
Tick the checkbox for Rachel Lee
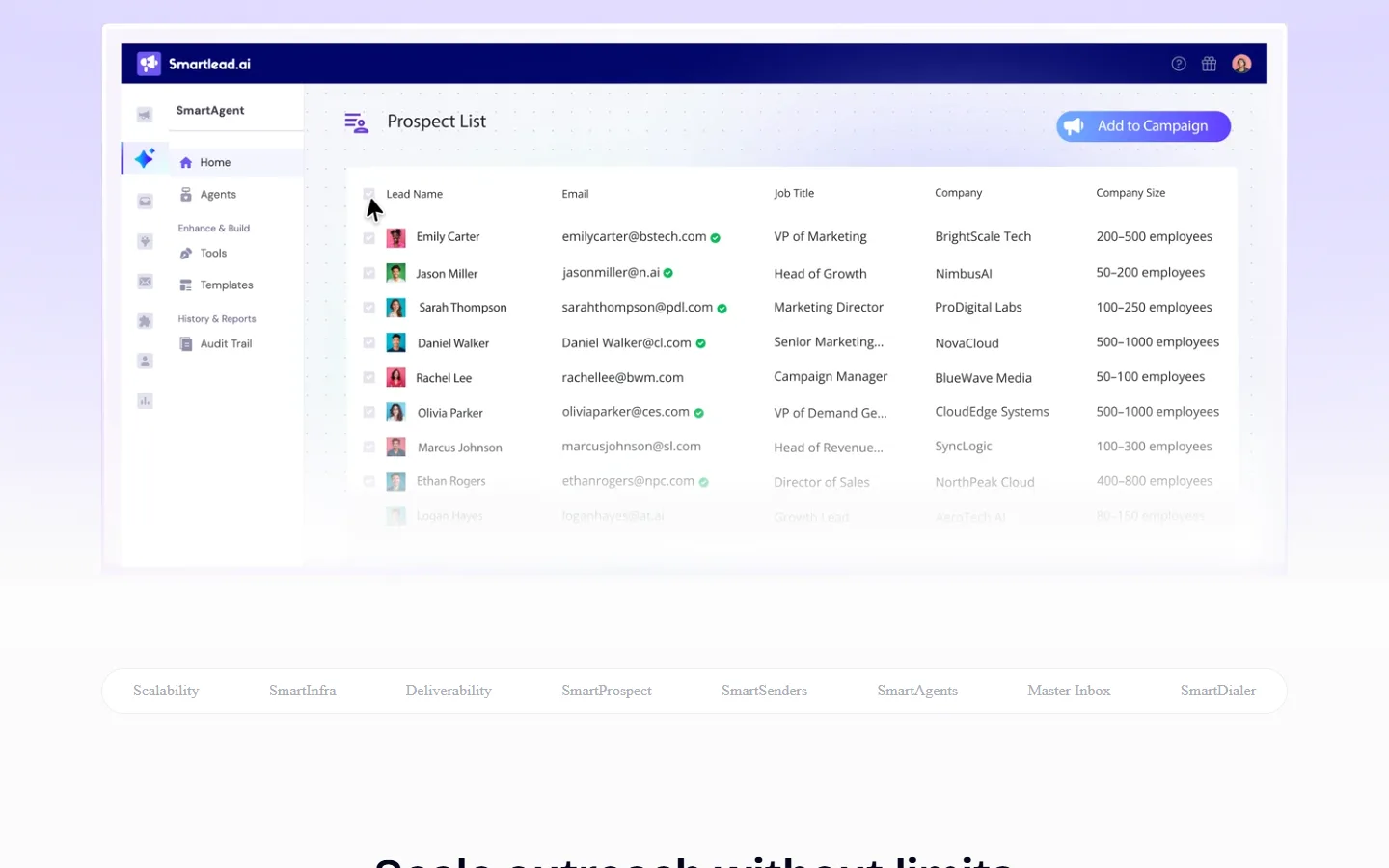[368, 377]
